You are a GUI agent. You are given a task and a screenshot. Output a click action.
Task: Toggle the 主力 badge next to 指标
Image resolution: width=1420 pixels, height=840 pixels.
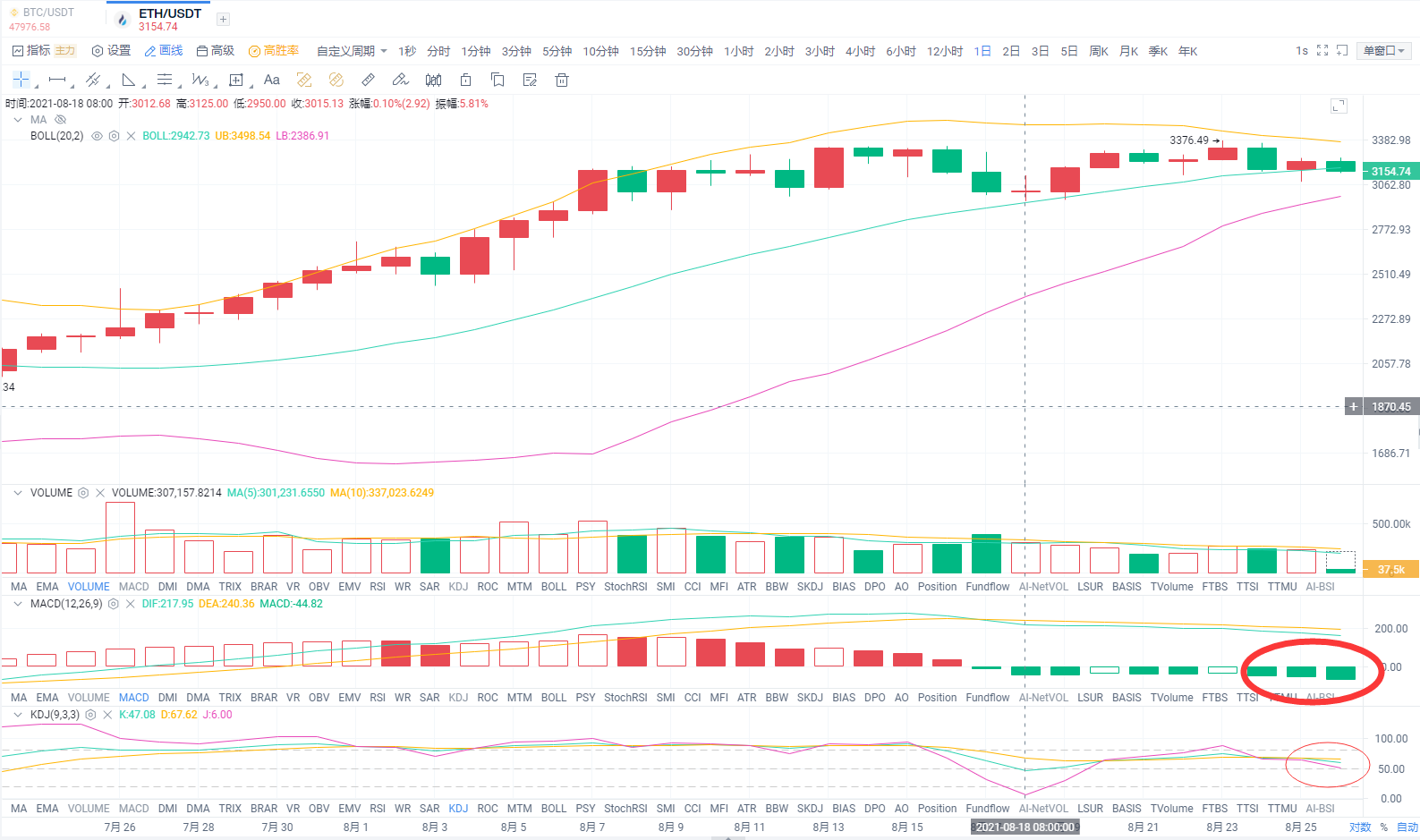65,51
